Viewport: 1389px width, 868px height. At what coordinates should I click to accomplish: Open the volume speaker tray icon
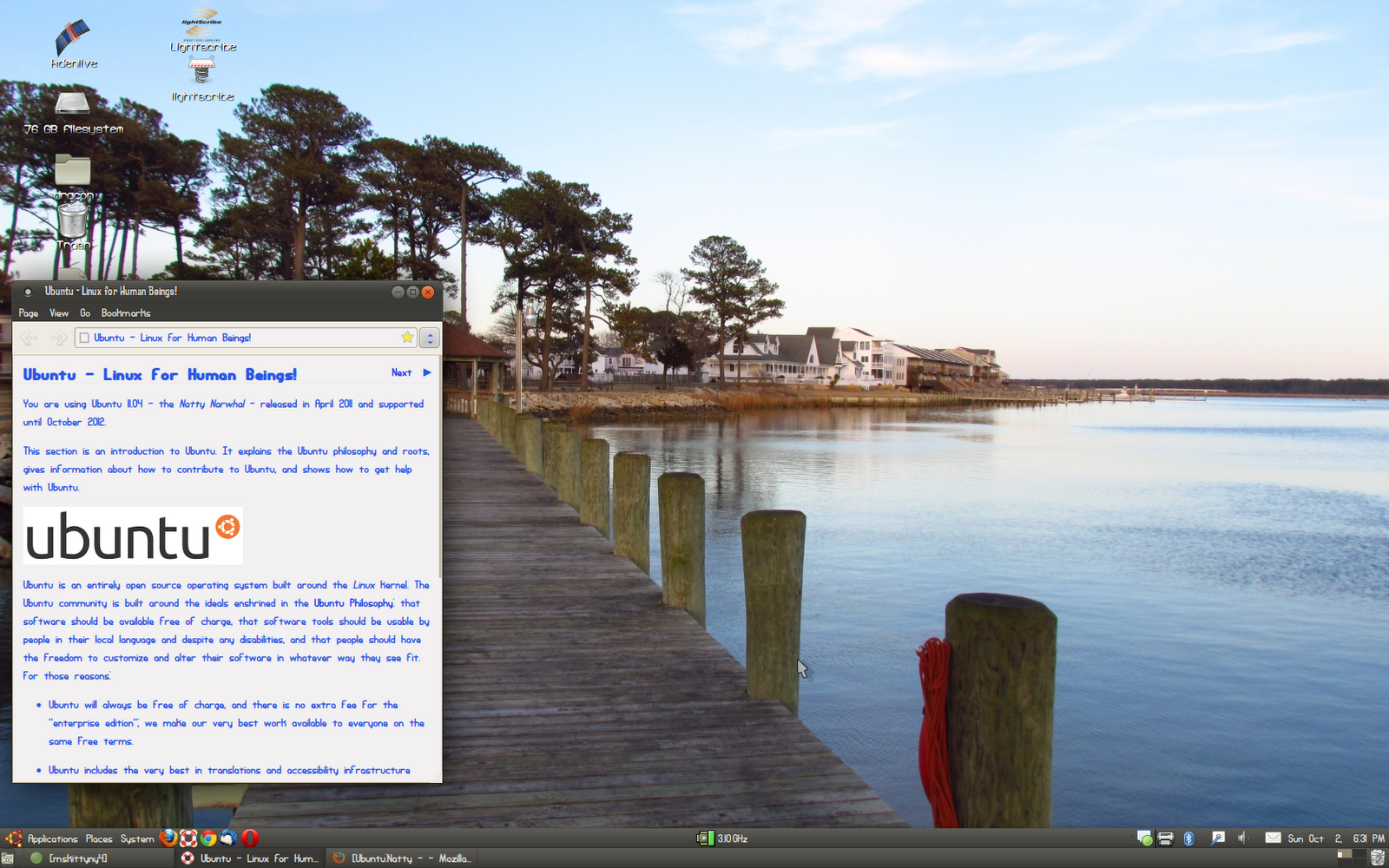1242,838
